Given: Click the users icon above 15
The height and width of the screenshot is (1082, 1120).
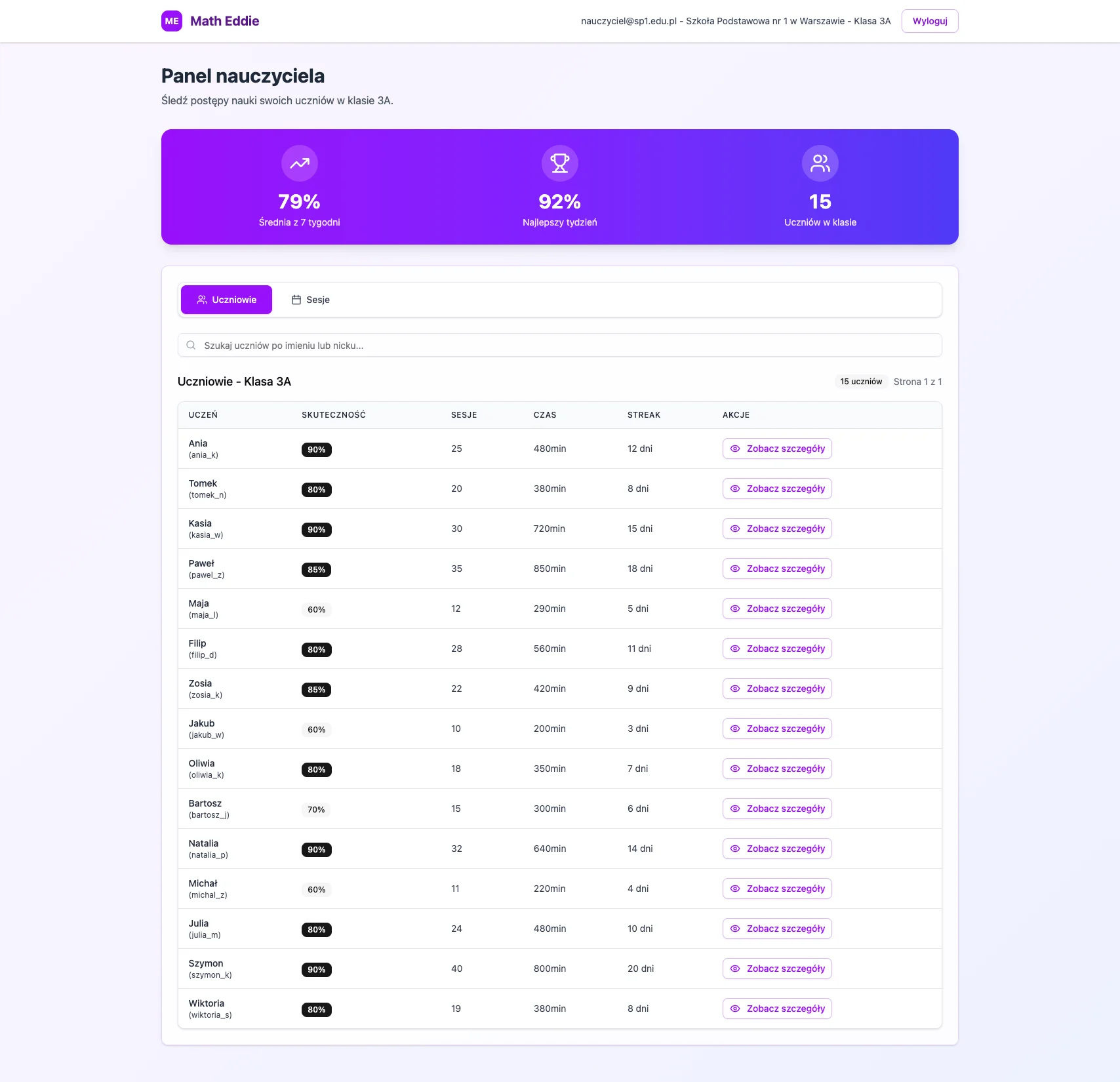Looking at the screenshot, I should pyautogui.click(x=820, y=163).
